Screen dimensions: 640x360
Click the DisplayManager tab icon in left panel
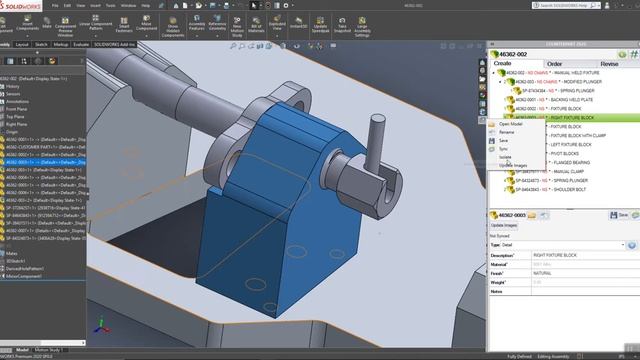point(52,61)
